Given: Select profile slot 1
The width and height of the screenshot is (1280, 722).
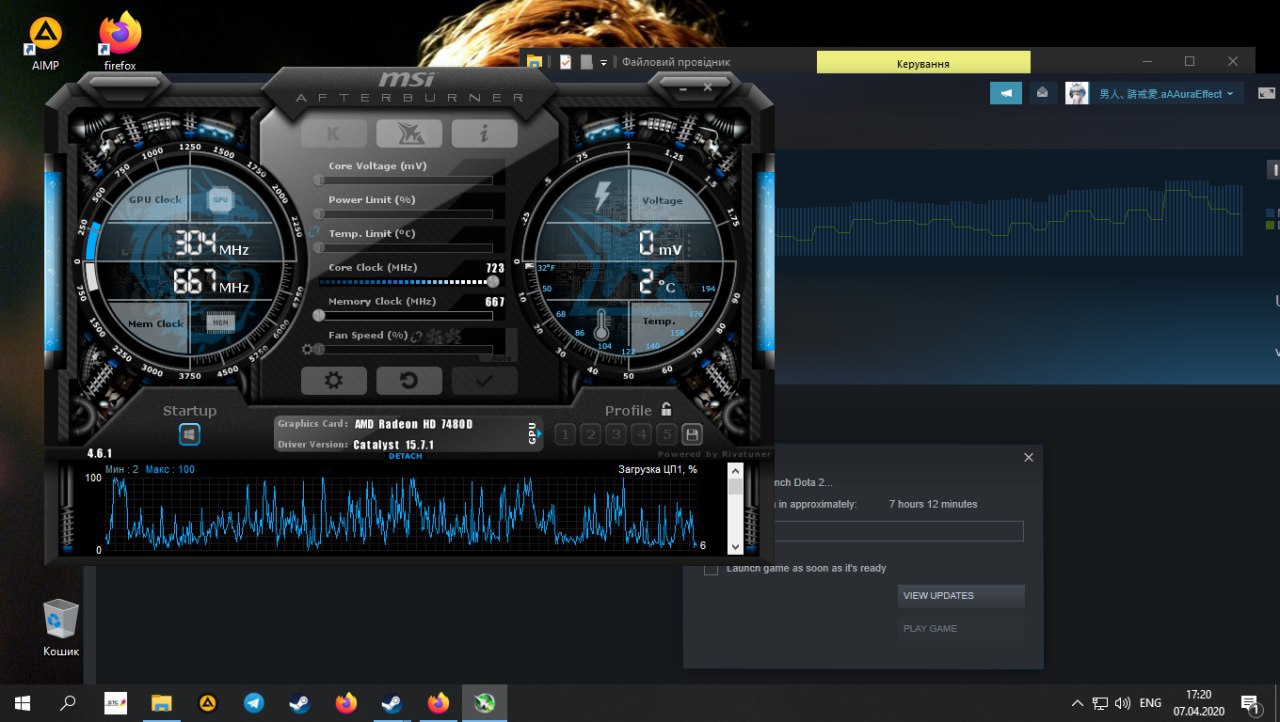Looking at the screenshot, I should point(564,434).
